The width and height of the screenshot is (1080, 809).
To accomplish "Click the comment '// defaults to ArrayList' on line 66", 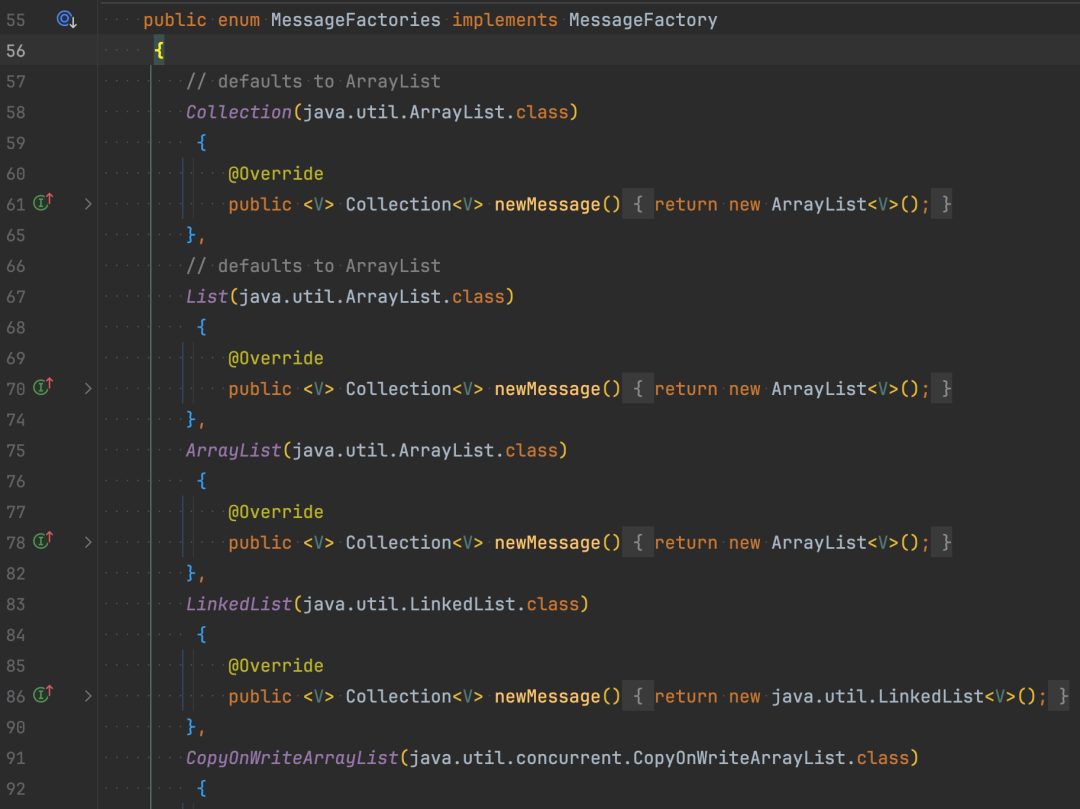I will click(x=313, y=266).
